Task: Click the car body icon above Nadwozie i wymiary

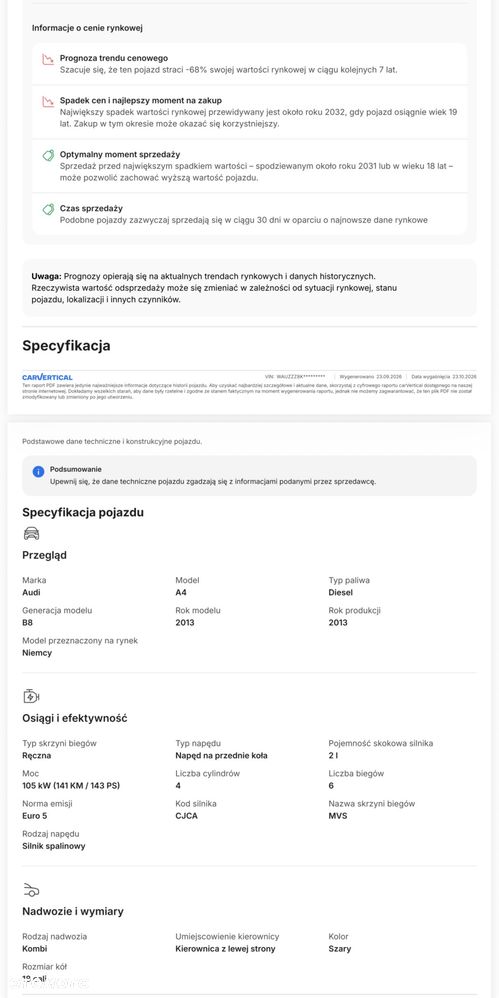Action: (x=31, y=889)
